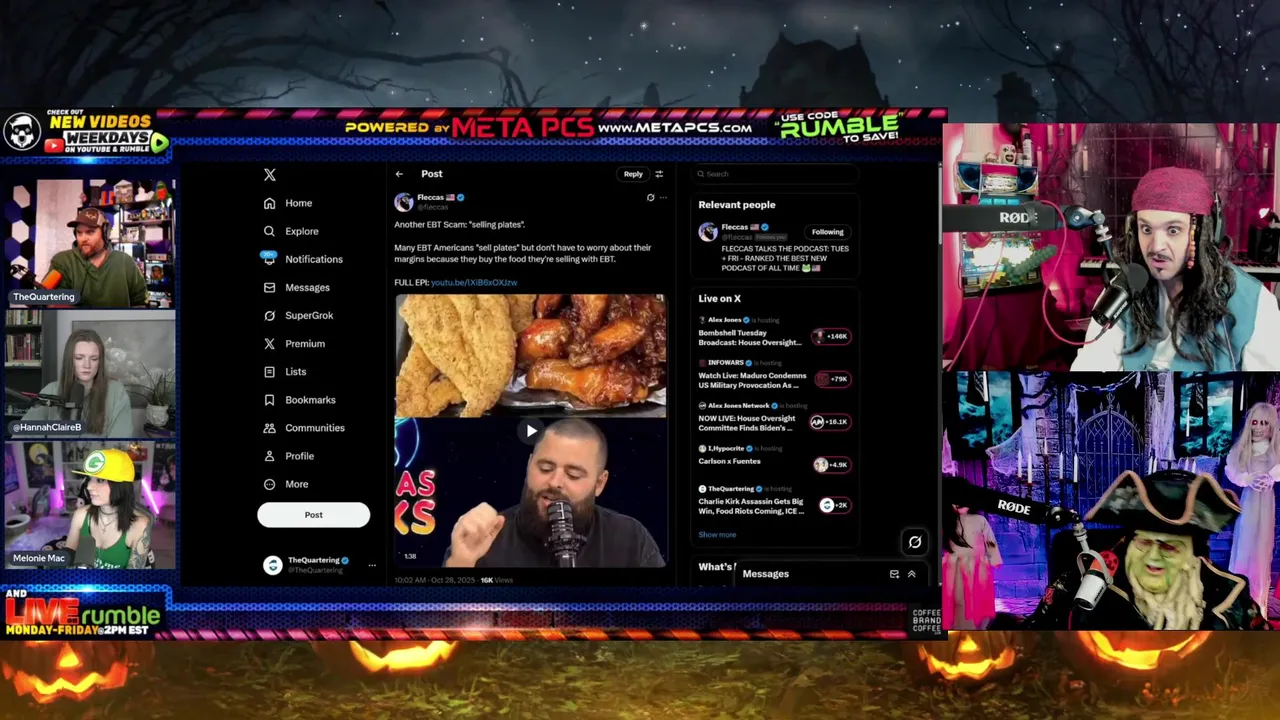Click the +146K listeners pill
The width and height of the screenshot is (1280, 720).
coord(832,337)
